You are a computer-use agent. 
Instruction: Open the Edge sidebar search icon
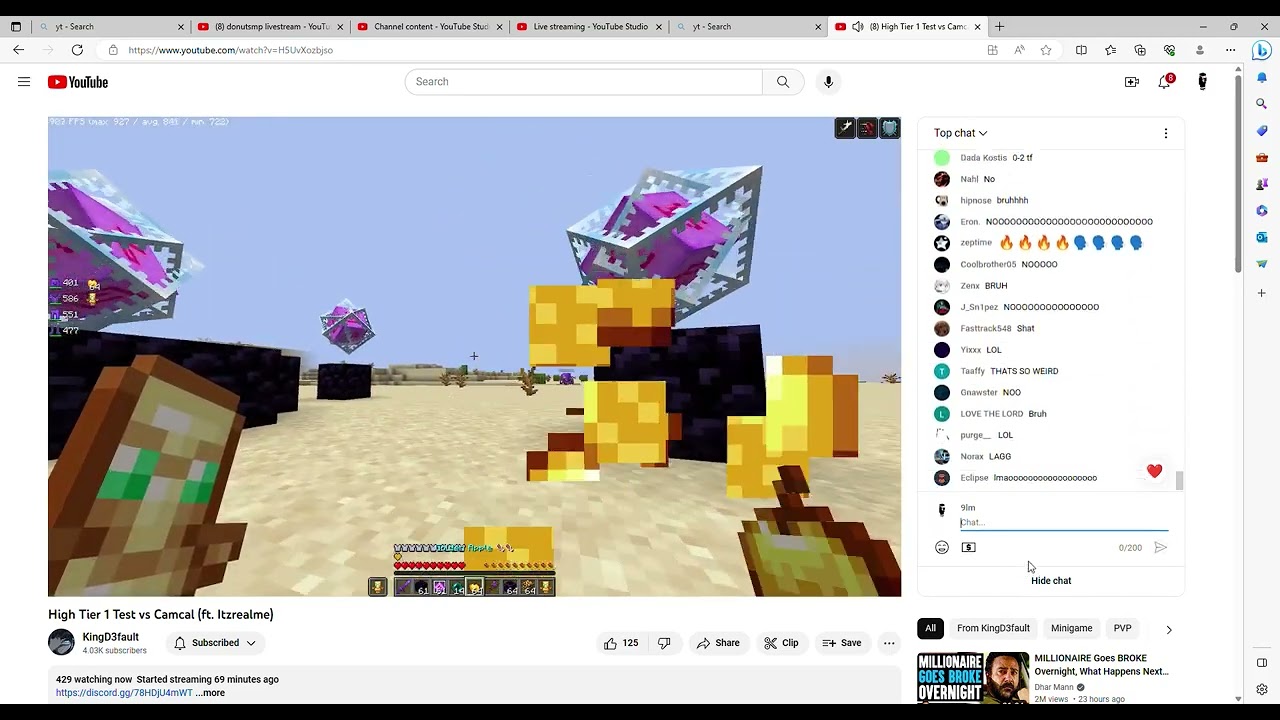pyautogui.click(x=1262, y=104)
